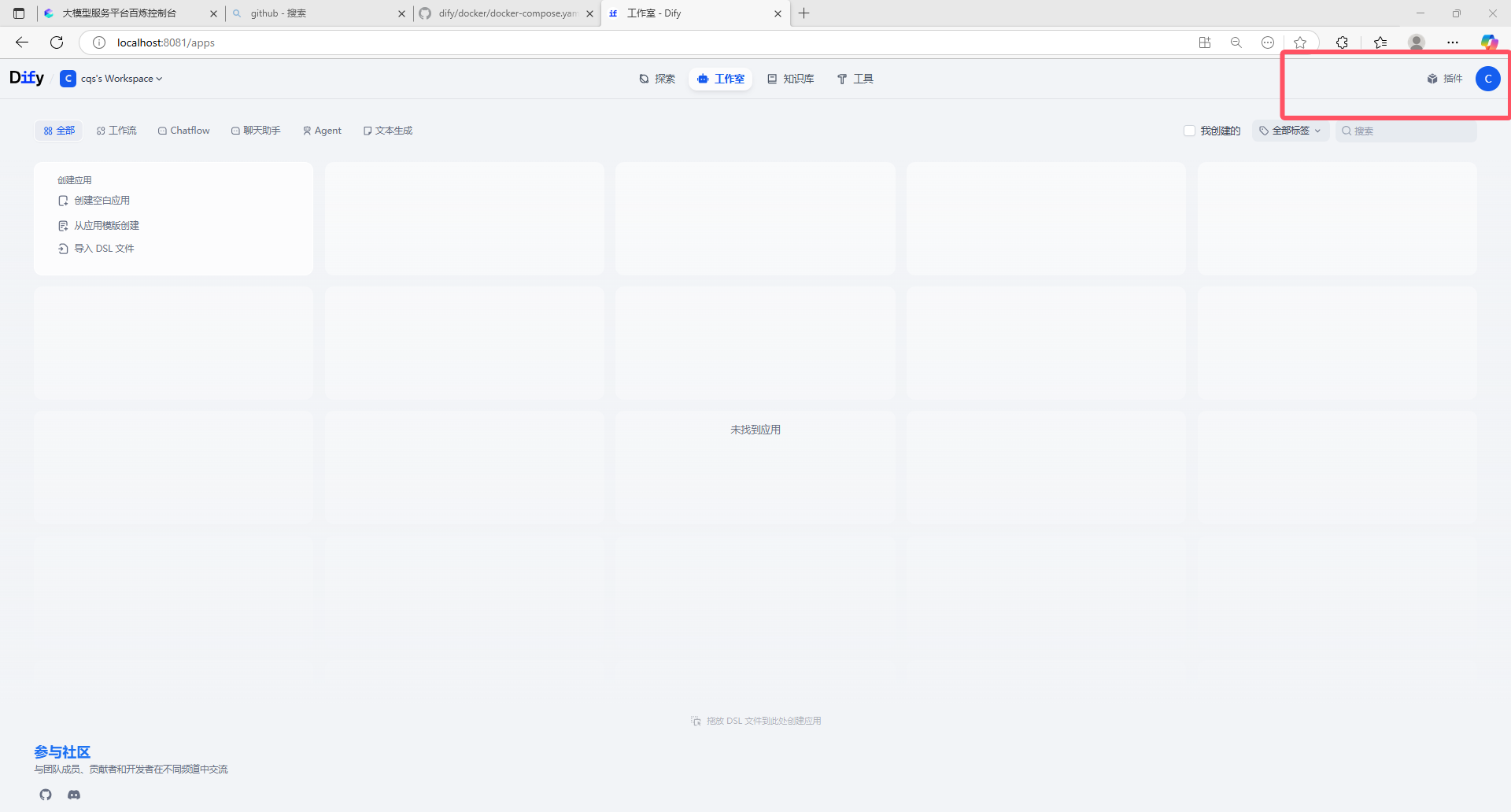Click the favorite star in address bar
1511x812 pixels.
pos(1300,42)
